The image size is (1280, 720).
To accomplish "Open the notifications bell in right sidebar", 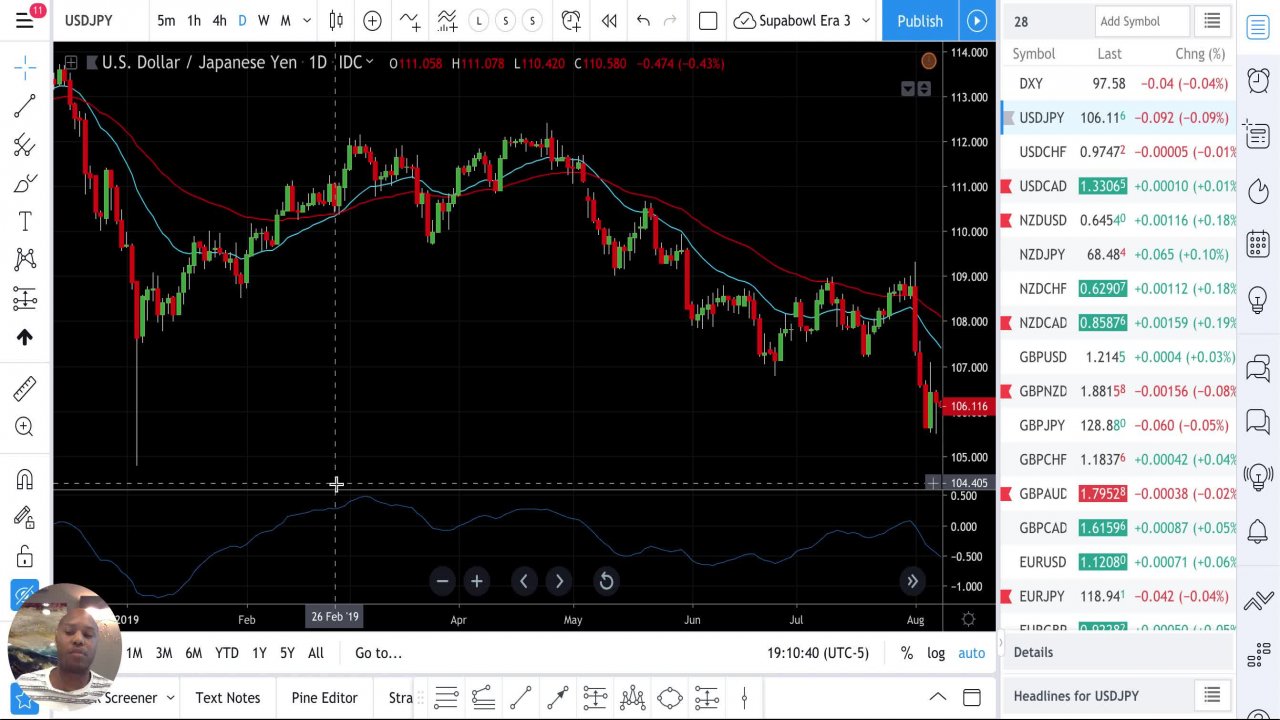I will point(1258,534).
